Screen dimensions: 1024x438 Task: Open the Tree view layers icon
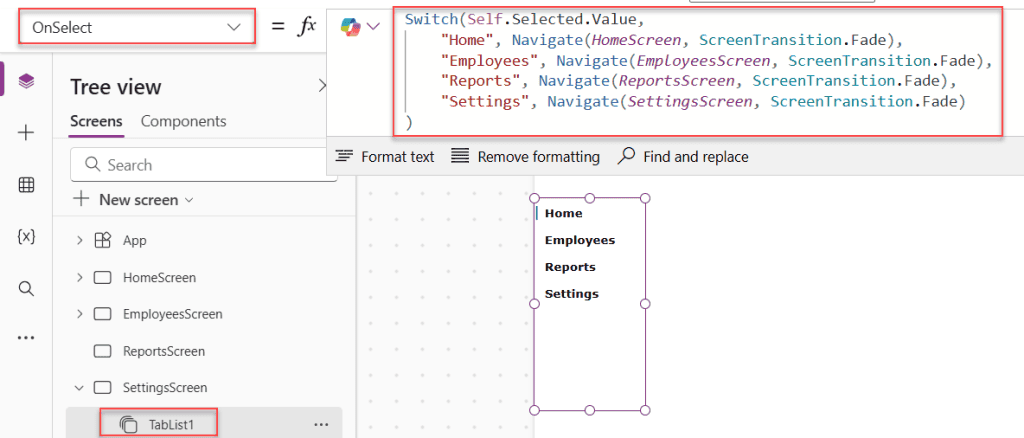coord(26,81)
